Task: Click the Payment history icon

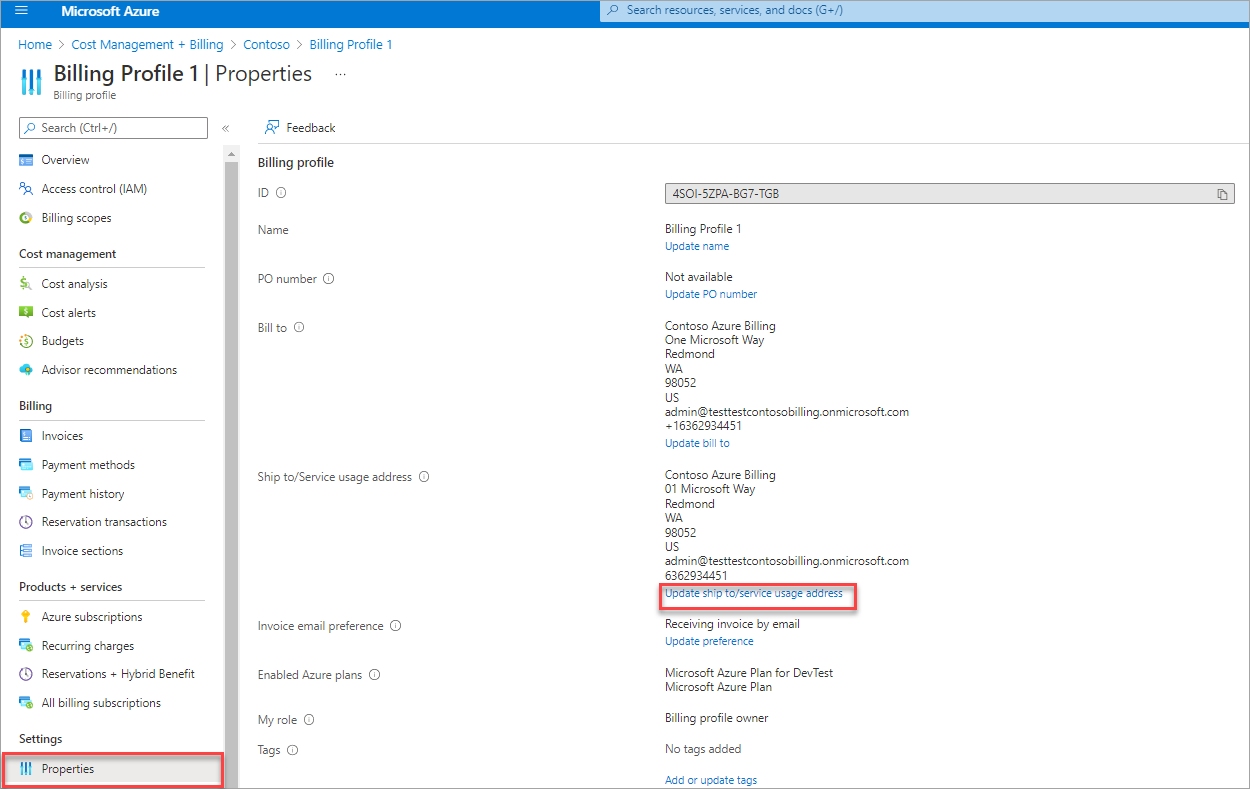Action: point(26,494)
